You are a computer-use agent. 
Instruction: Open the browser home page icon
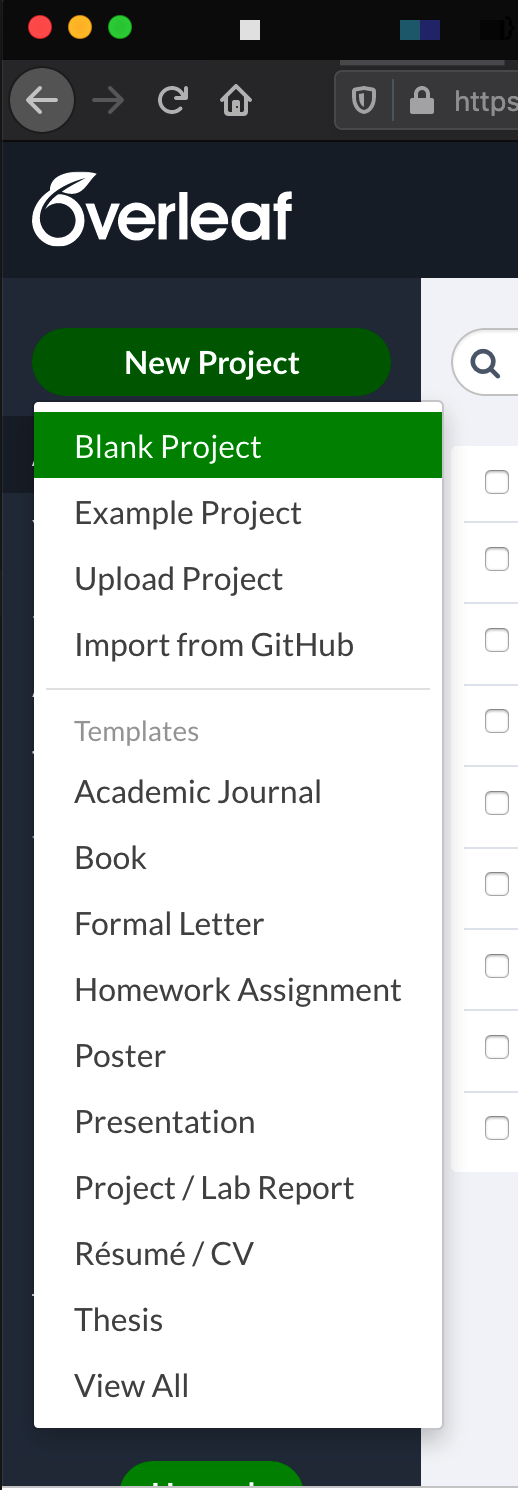(x=237, y=100)
